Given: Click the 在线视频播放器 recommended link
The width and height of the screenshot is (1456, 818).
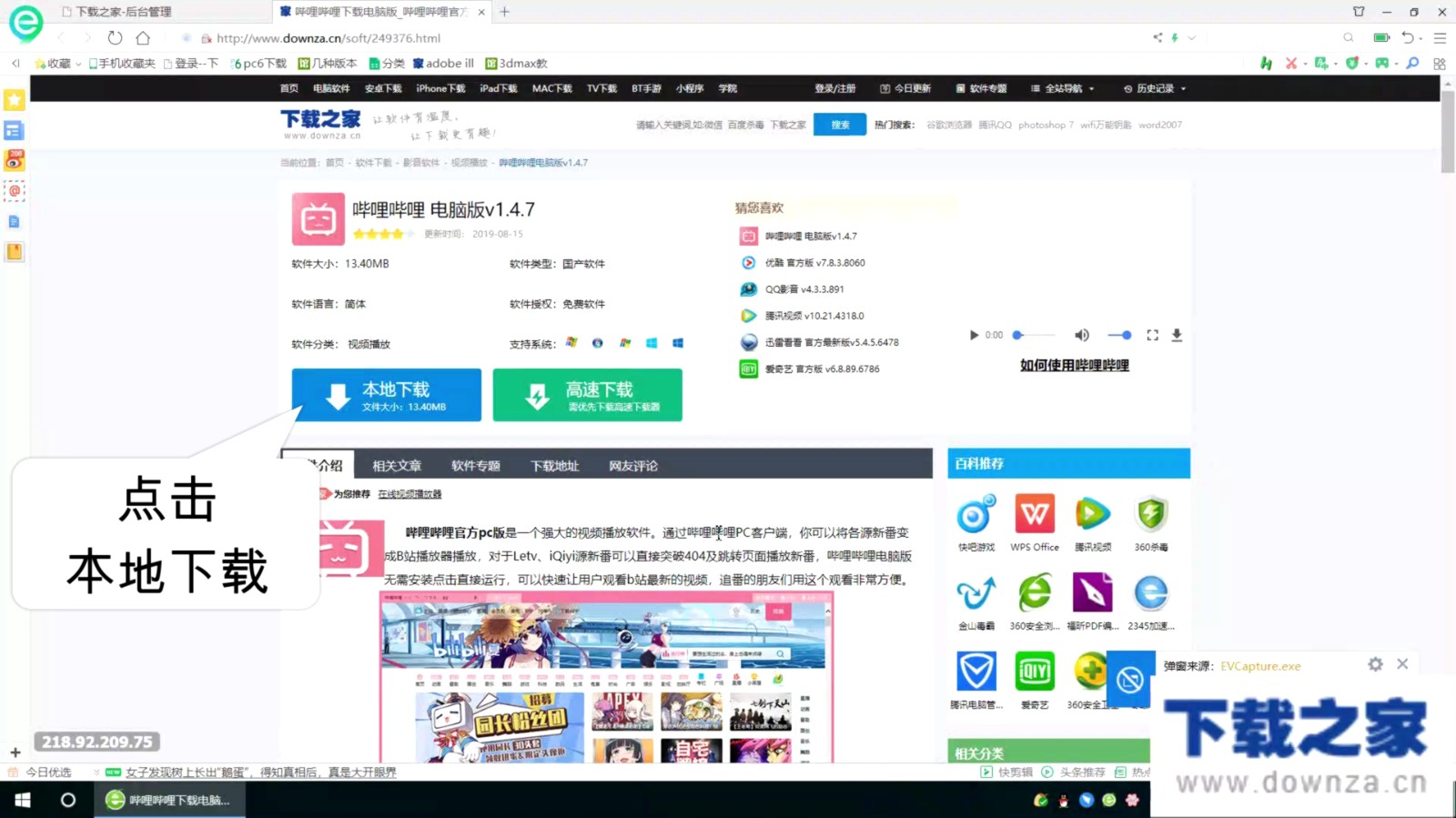Looking at the screenshot, I should [x=409, y=494].
